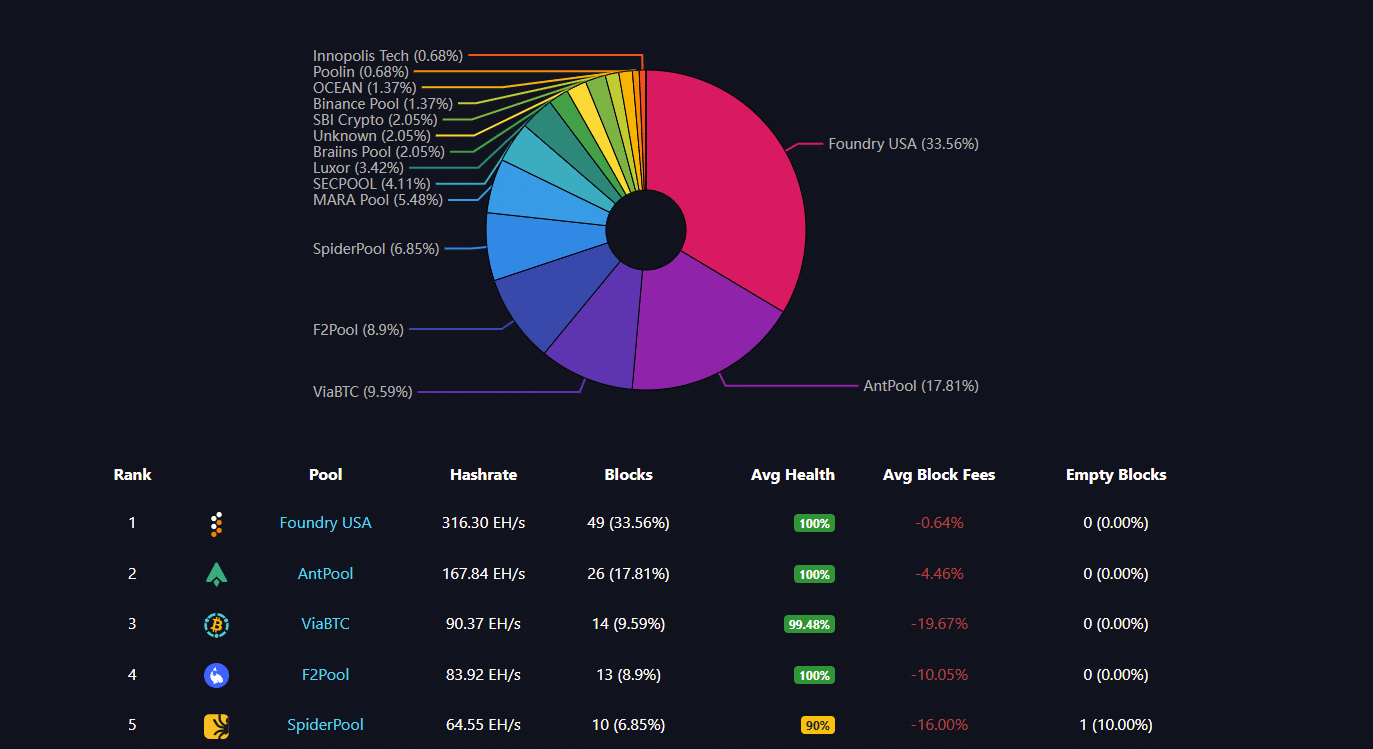Click the F2Pool logo icon

(x=216, y=676)
